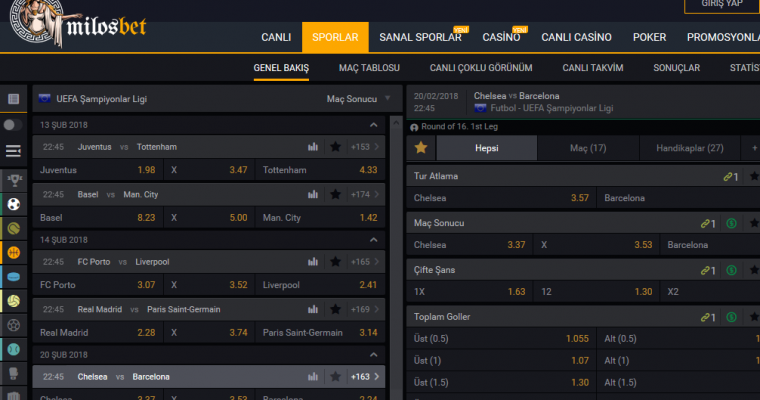Open the sidebar hamburger list menu
The width and height of the screenshot is (760, 400).
13,151
